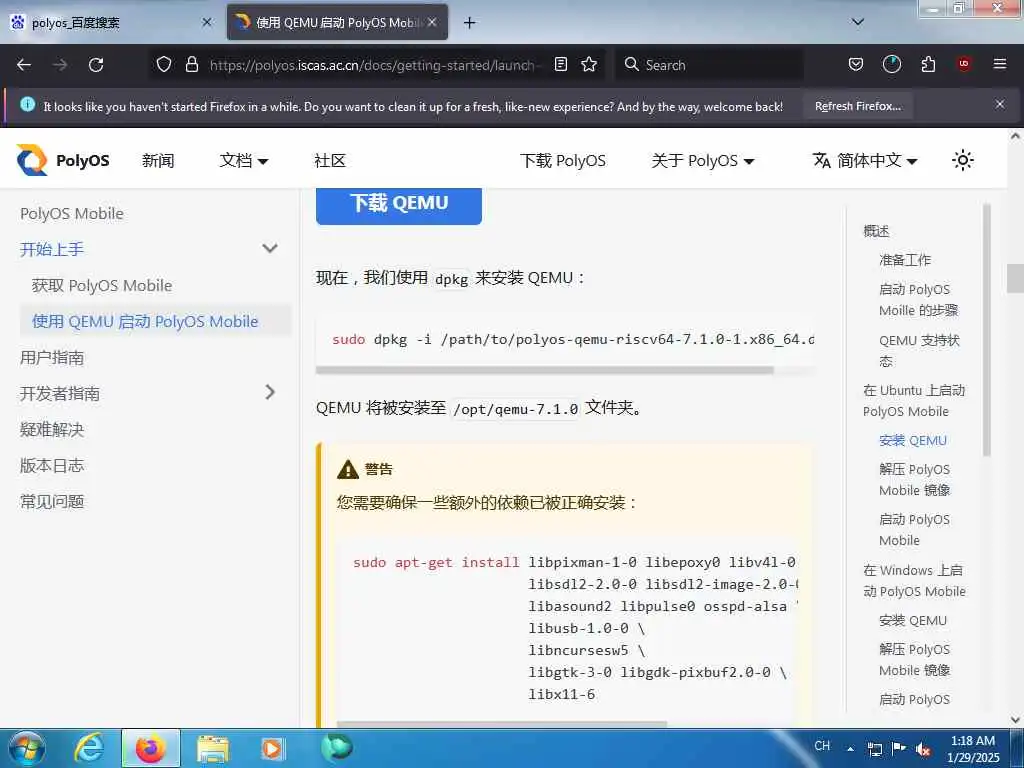Click the muted volume tray icon
This screenshot has width=1024, height=768.
point(923,749)
